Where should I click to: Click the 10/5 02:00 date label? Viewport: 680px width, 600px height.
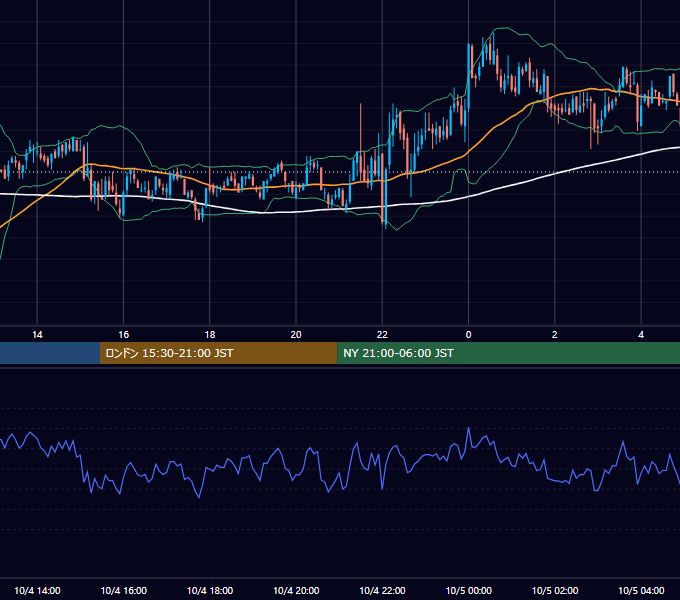(555, 590)
